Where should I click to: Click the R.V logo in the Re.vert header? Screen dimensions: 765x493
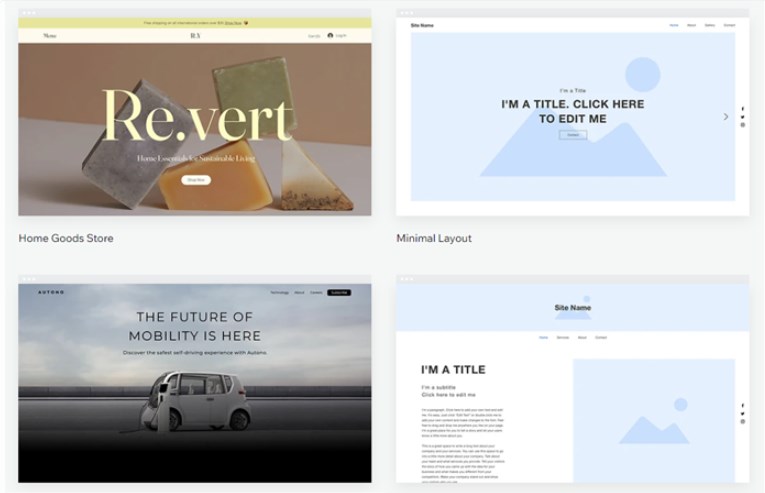[195, 36]
